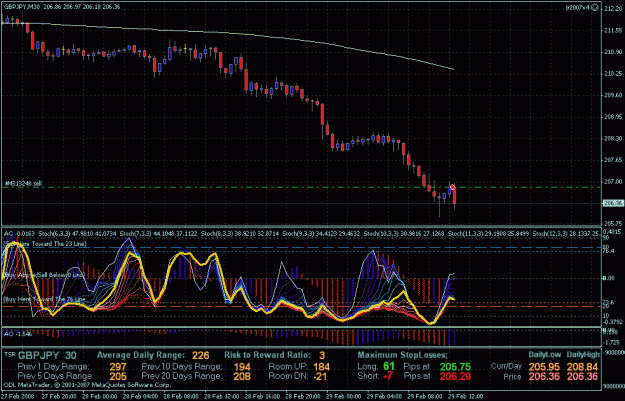Click the Room UP value 184
The width and height of the screenshot is (625, 401).
click(321, 367)
